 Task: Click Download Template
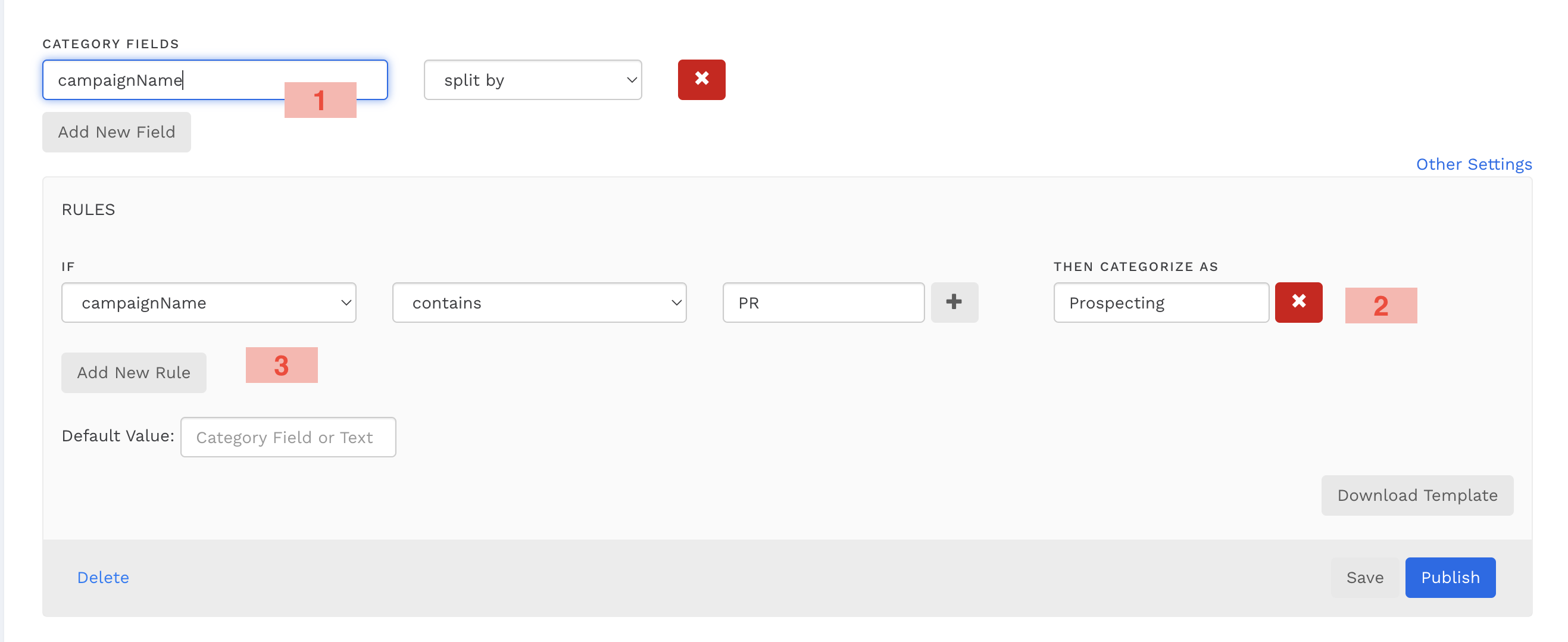1417,494
